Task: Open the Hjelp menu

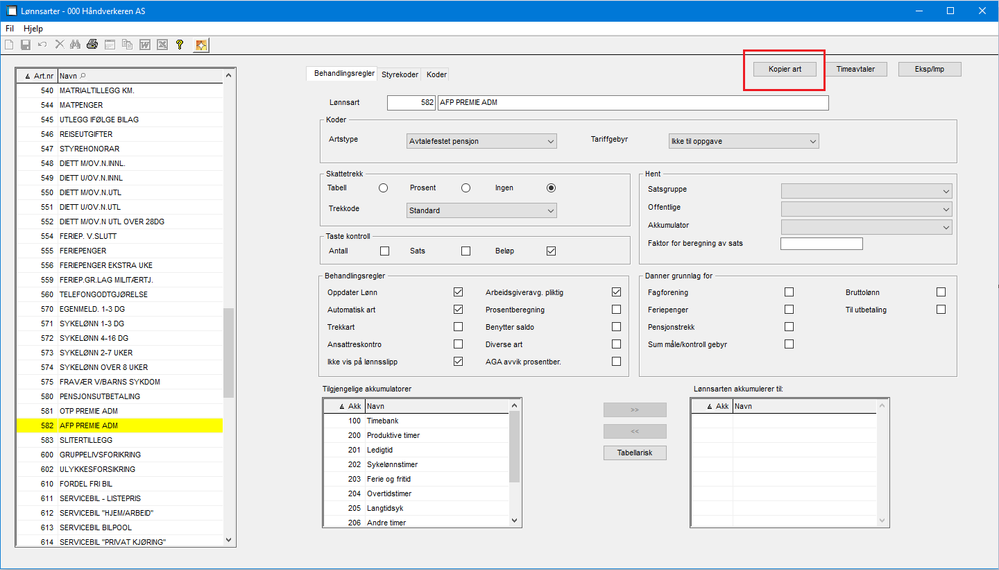Action: (x=33, y=29)
